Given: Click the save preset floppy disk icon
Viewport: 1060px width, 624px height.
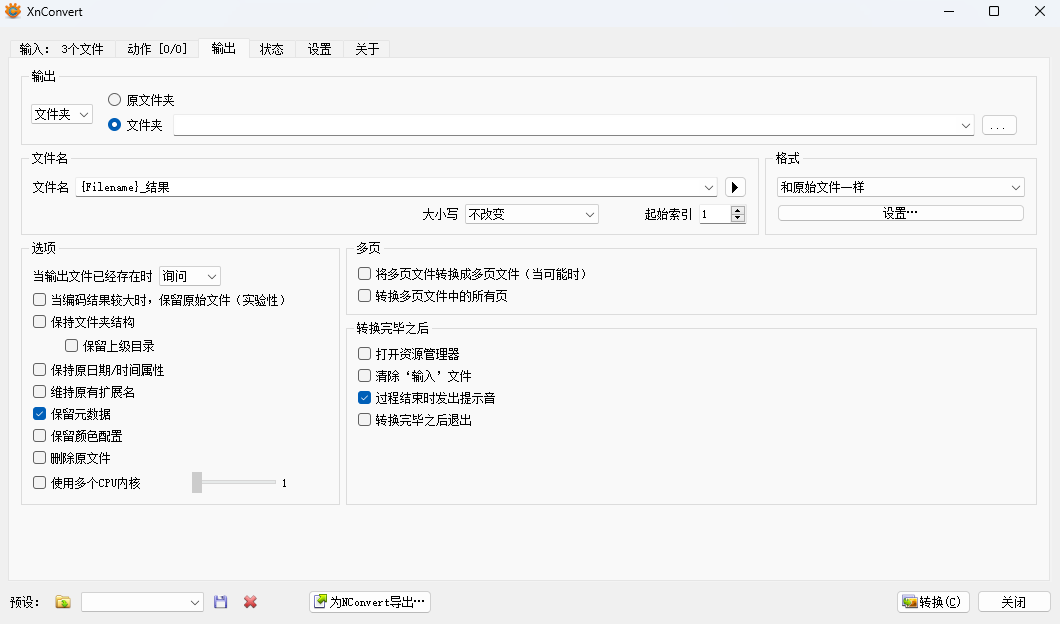Looking at the screenshot, I should (221, 602).
